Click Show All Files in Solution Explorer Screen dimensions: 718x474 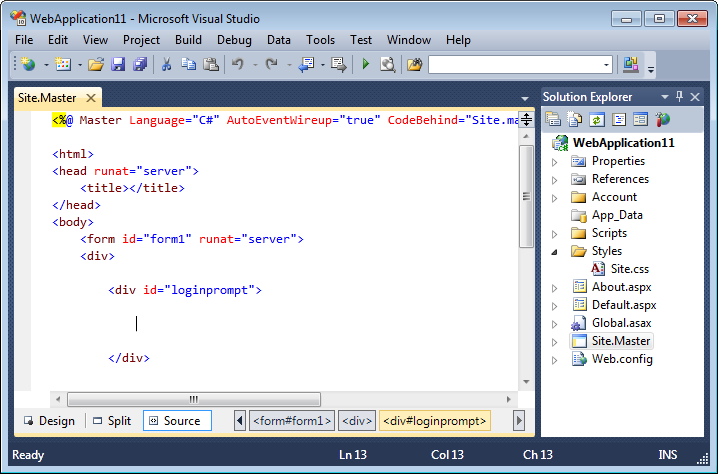tap(574, 120)
